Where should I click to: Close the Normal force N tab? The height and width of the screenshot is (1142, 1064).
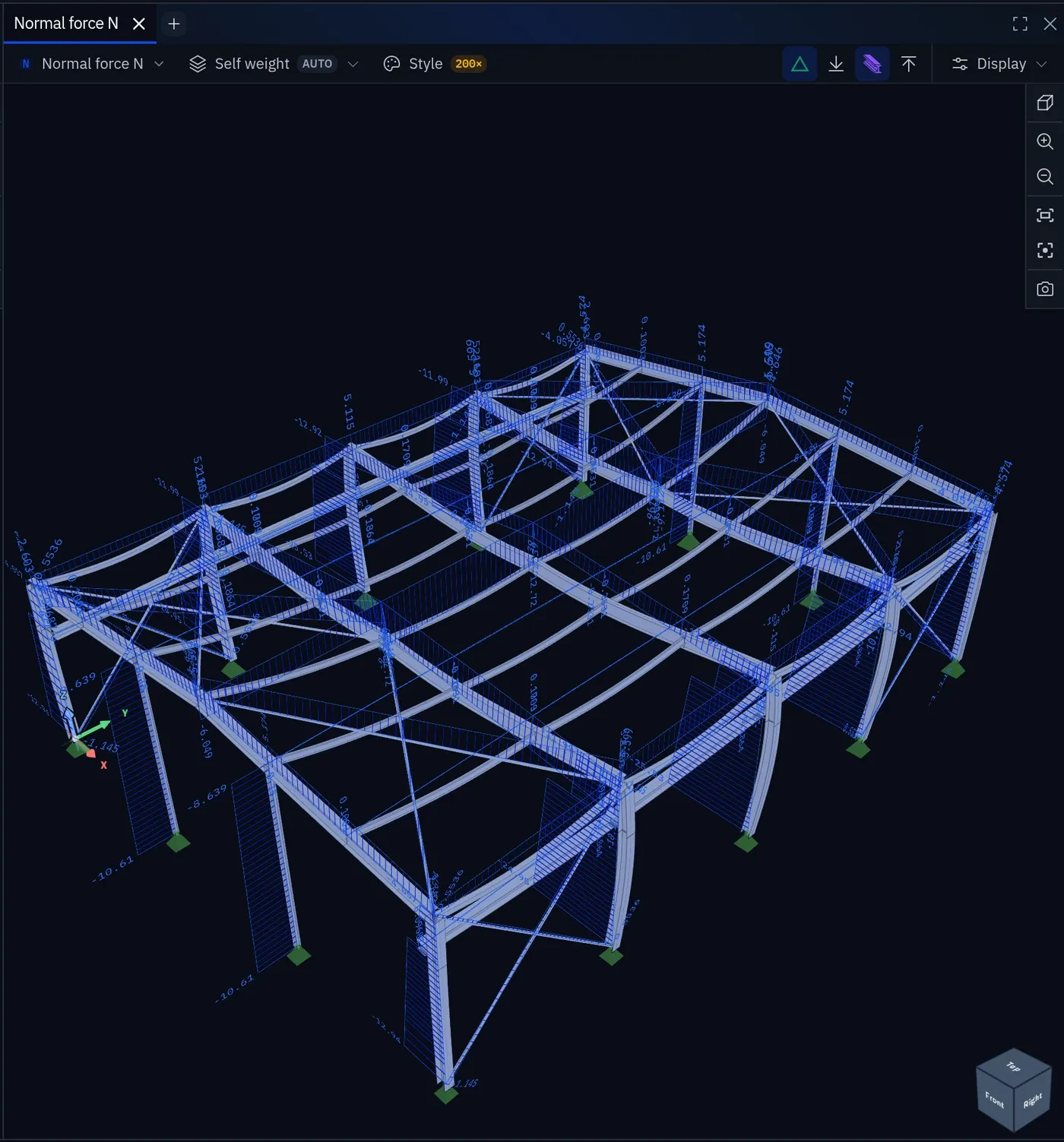pyautogui.click(x=139, y=24)
